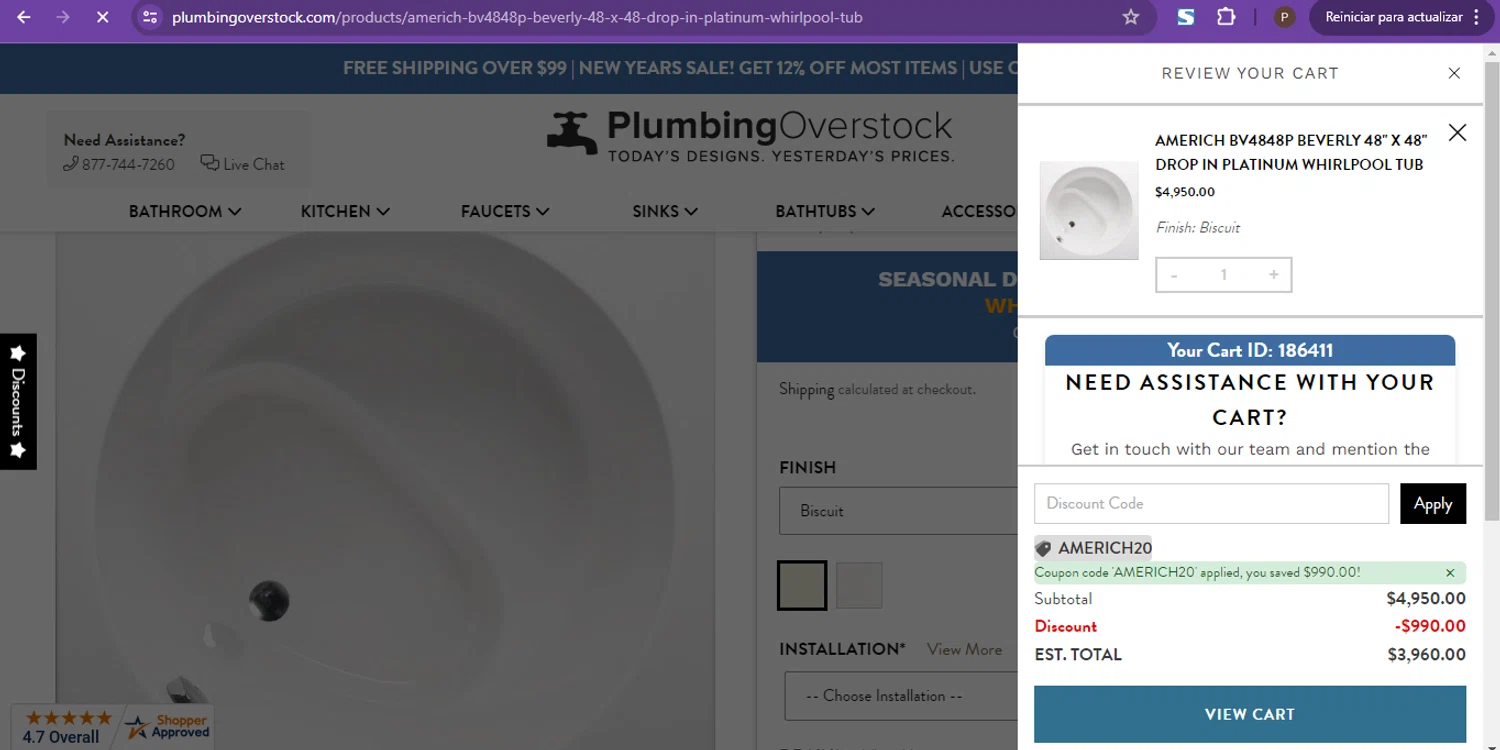Click the main tub product image
This screenshot has height=750, width=1500.
(x=385, y=490)
